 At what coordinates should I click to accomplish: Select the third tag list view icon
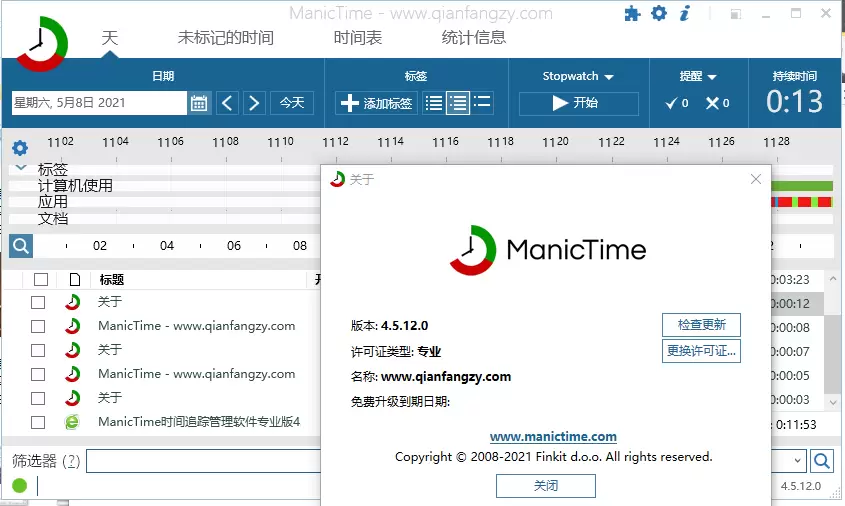click(x=482, y=101)
